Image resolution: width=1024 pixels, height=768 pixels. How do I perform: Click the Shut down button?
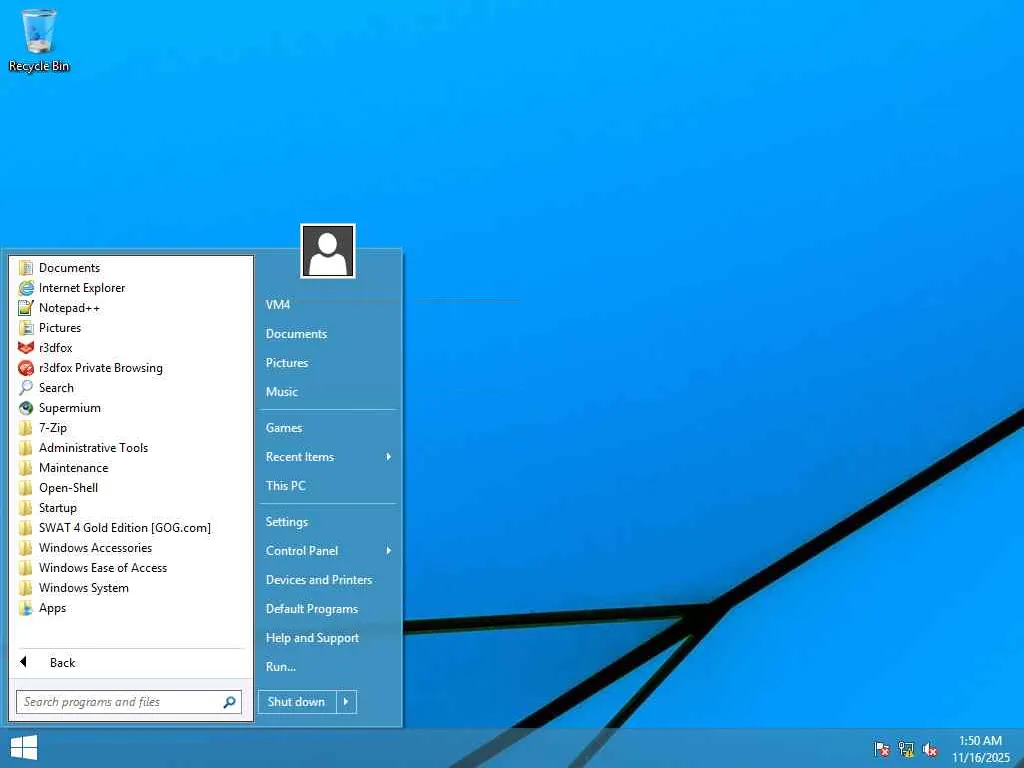click(x=297, y=702)
